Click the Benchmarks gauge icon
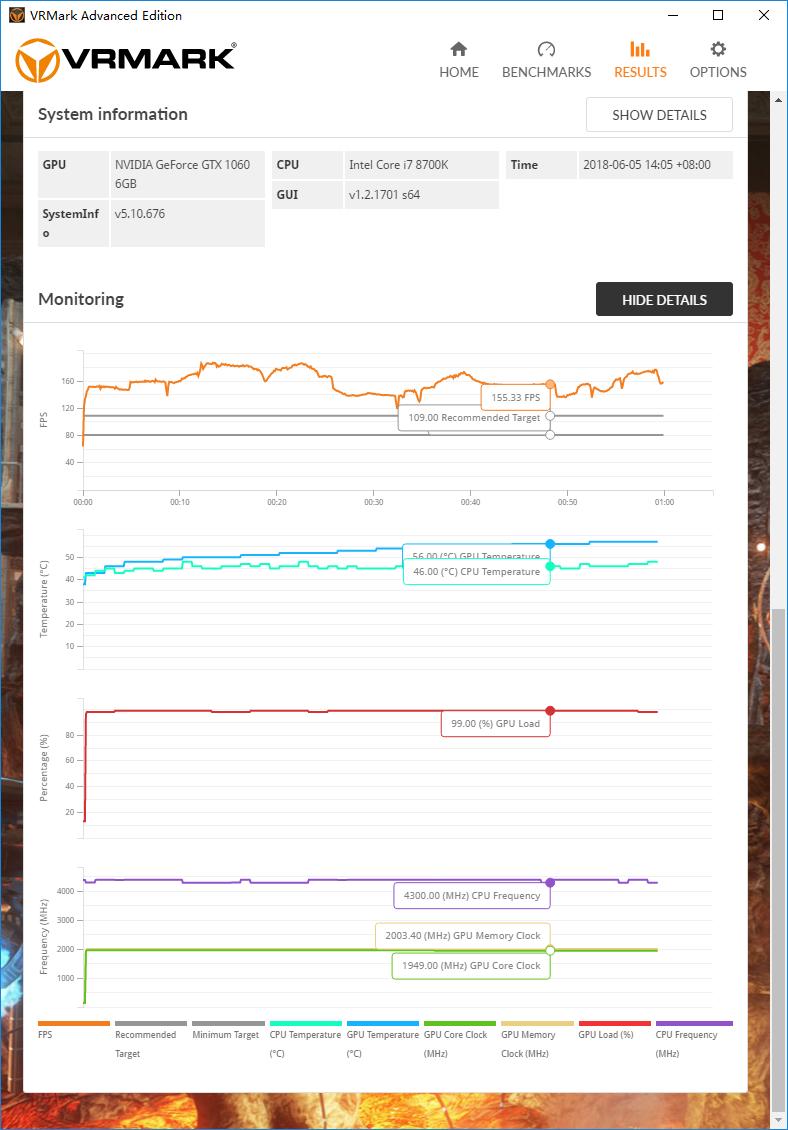The image size is (788, 1130). [x=546, y=49]
